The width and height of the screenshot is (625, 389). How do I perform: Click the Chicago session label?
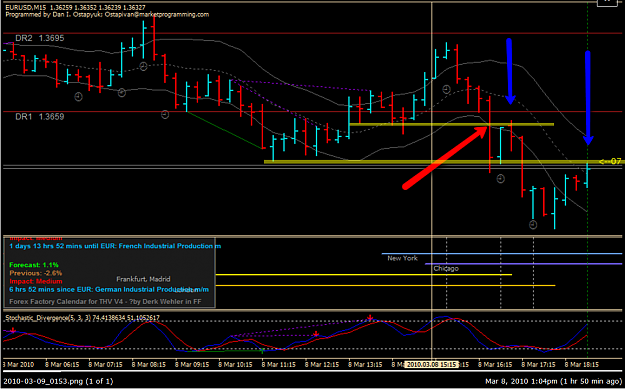446,269
